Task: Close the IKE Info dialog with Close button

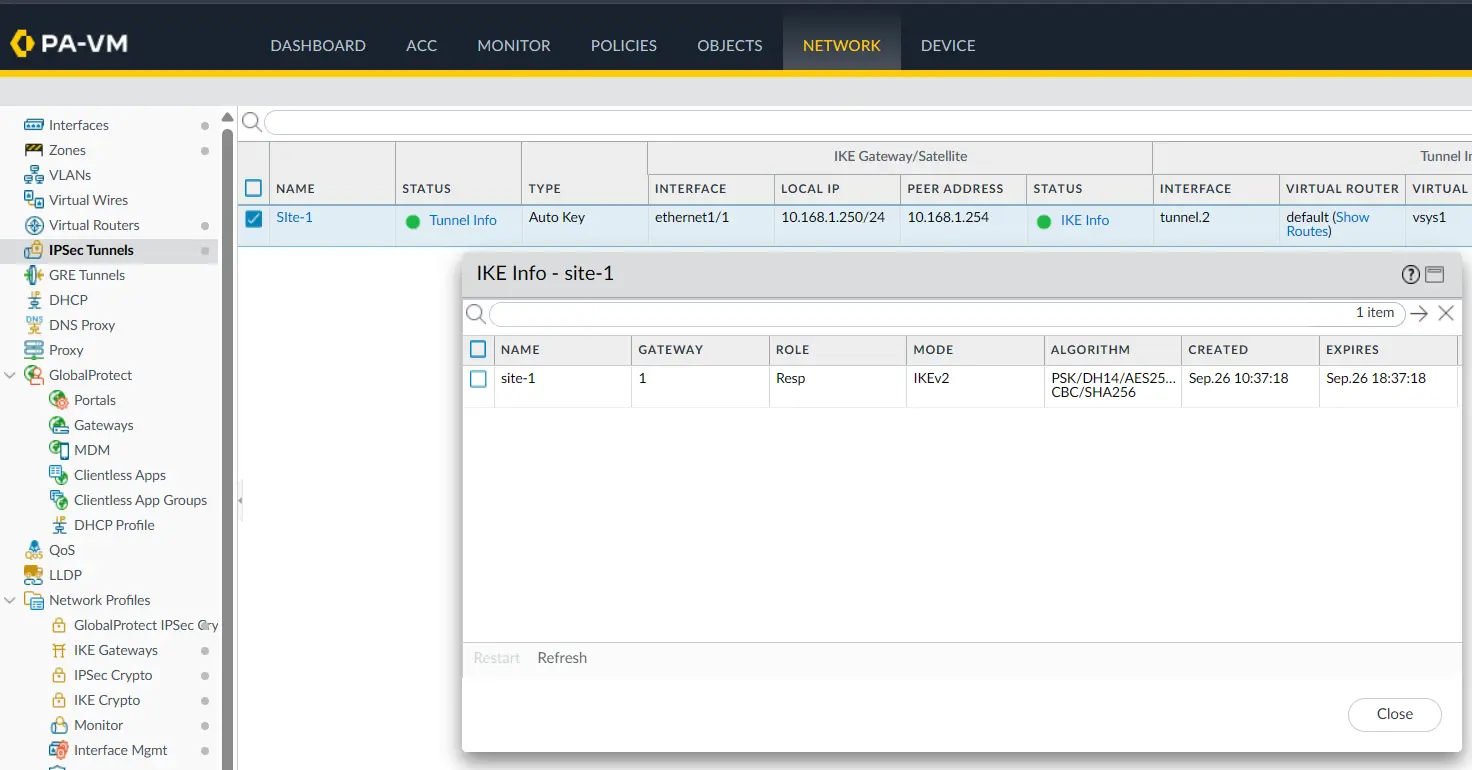Action: pyautogui.click(x=1395, y=714)
